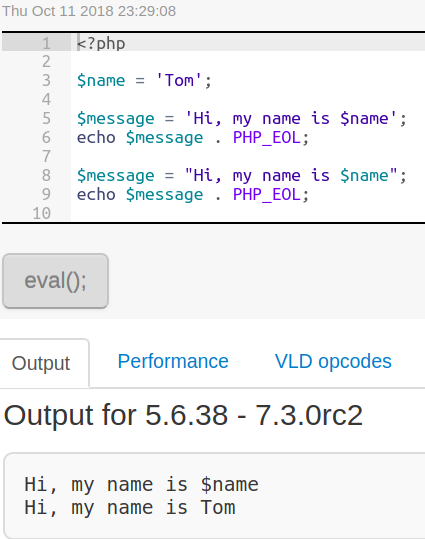Click line number 10 in gutter

[x=42, y=213]
